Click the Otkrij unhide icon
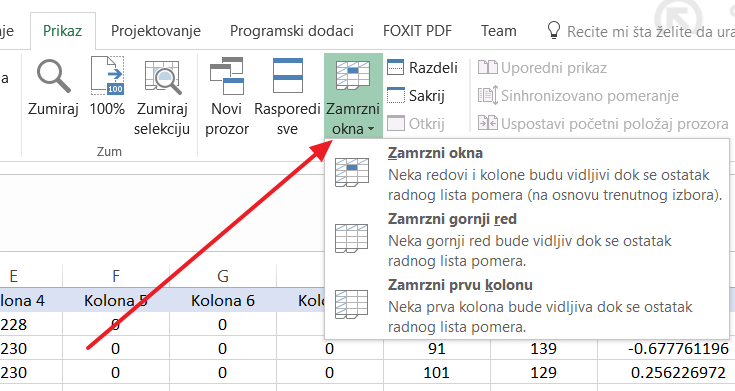Viewport: 735px width, 391px height. 396,123
